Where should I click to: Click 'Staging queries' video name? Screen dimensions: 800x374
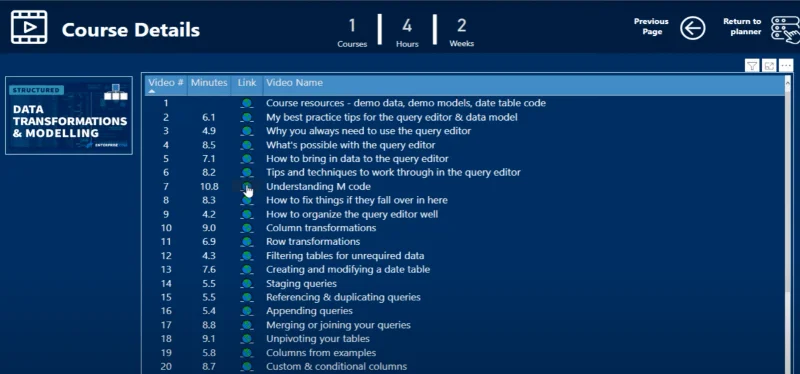pyautogui.click(x=301, y=284)
